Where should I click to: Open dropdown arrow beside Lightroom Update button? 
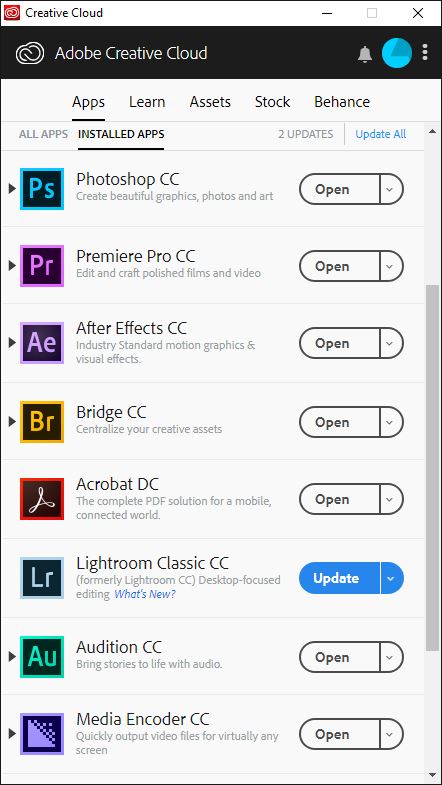pyautogui.click(x=391, y=578)
